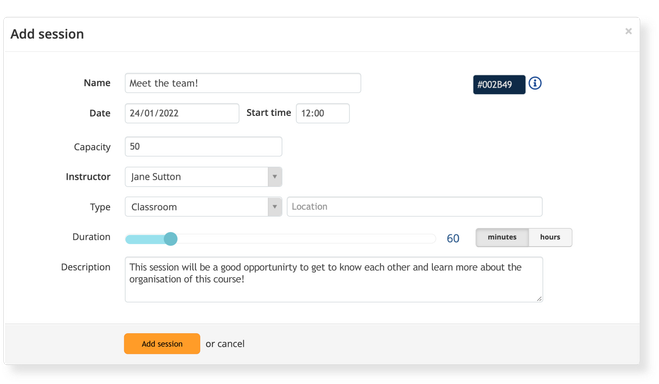The width and height of the screenshot is (659, 384).
Task: Click the Instructor field label
Action: coord(88,176)
